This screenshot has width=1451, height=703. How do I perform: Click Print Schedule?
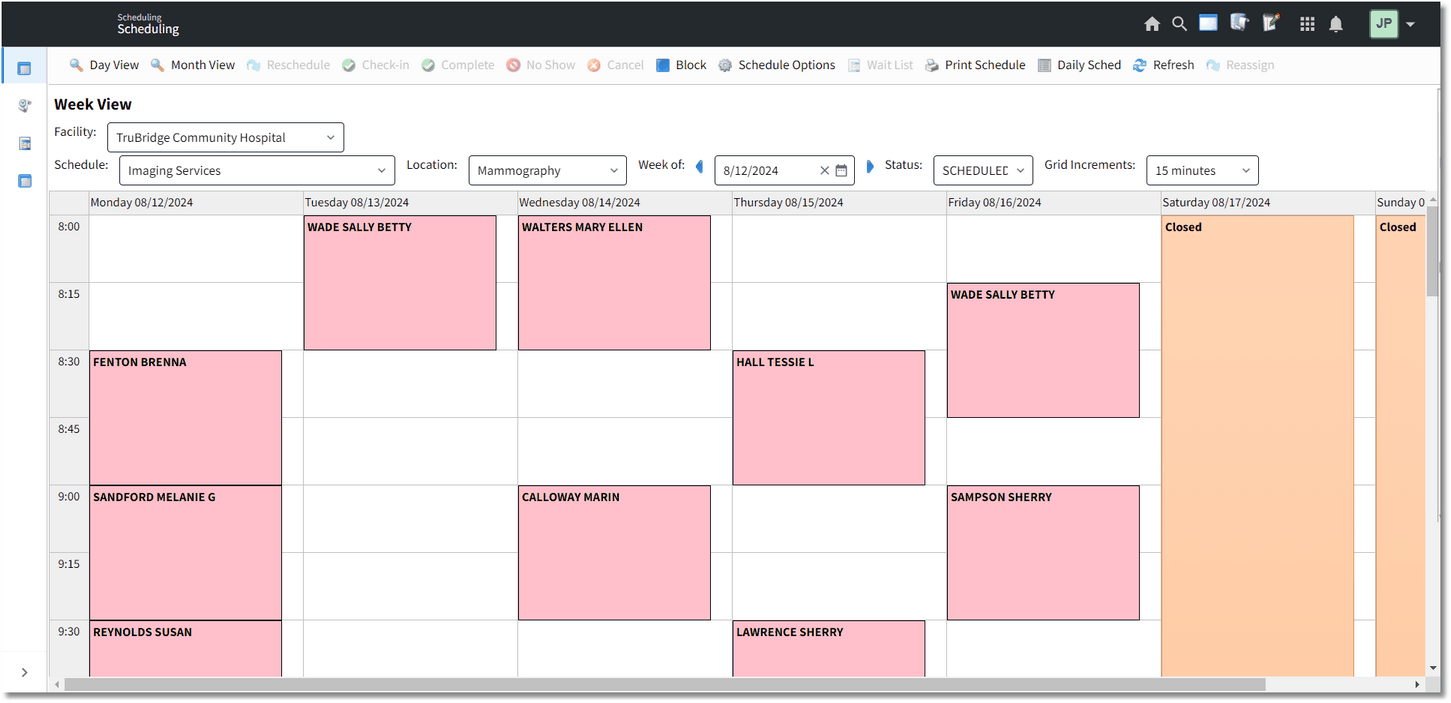[975, 65]
